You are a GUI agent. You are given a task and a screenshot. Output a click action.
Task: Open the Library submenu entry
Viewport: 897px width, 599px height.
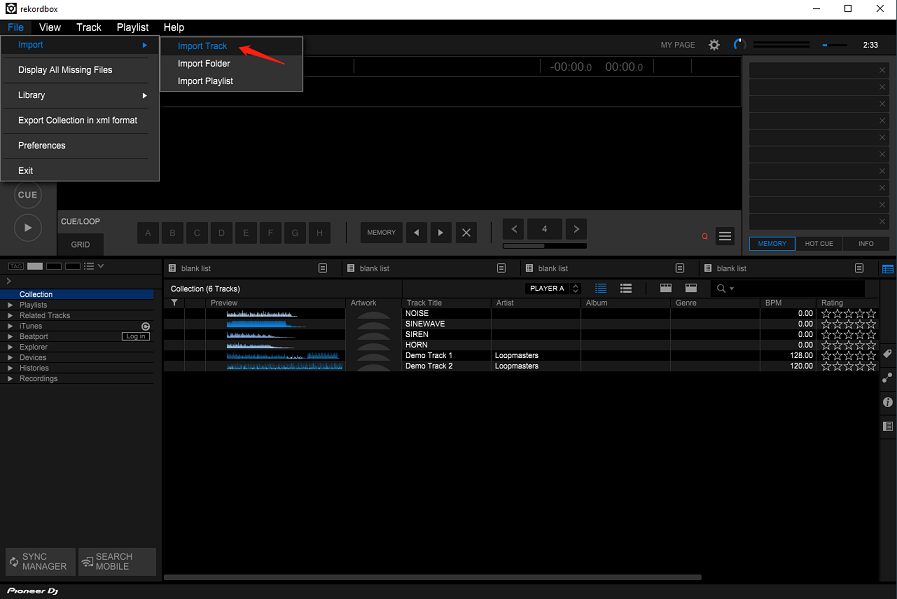click(80, 95)
